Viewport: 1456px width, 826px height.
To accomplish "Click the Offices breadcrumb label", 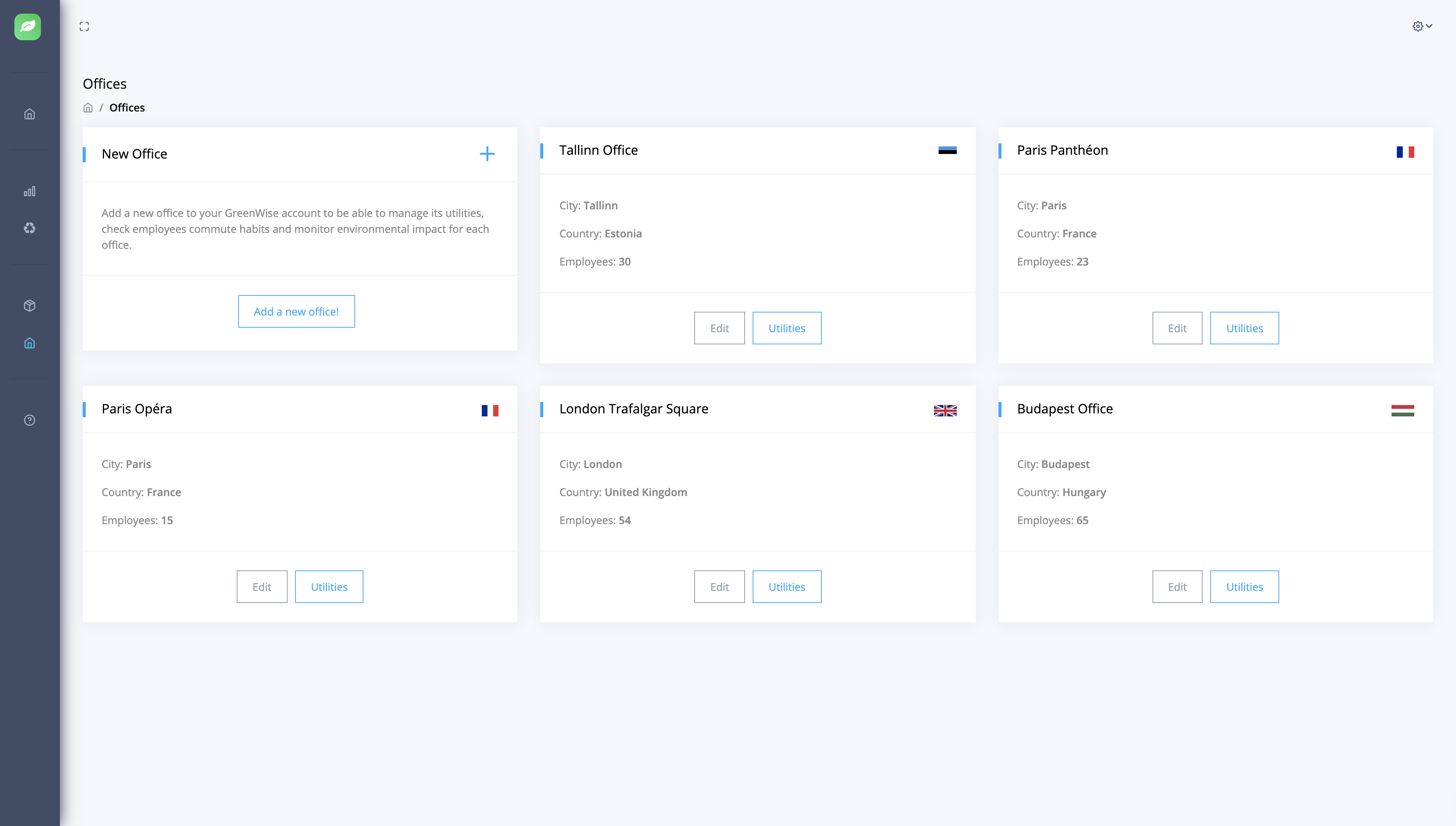I will pos(127,108).
